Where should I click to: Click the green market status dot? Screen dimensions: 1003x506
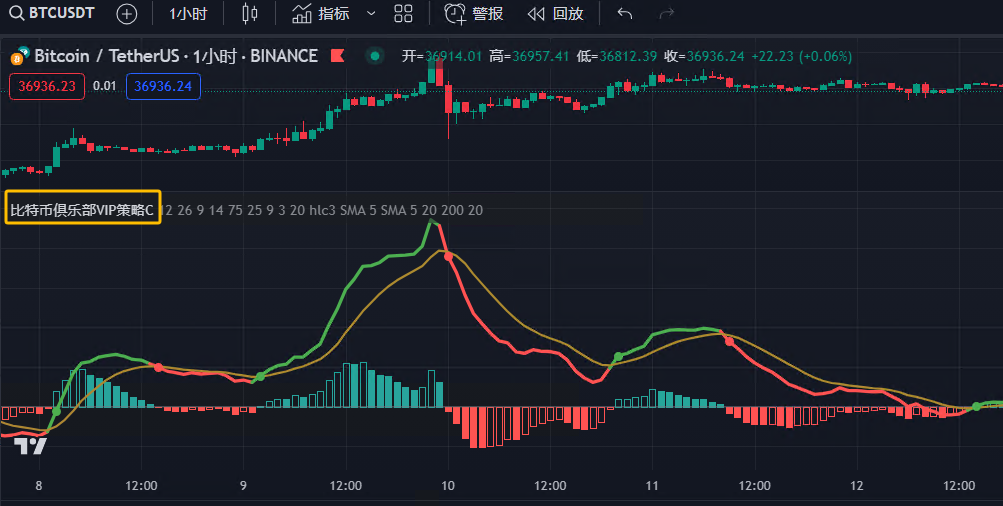[x=374, y=56]
